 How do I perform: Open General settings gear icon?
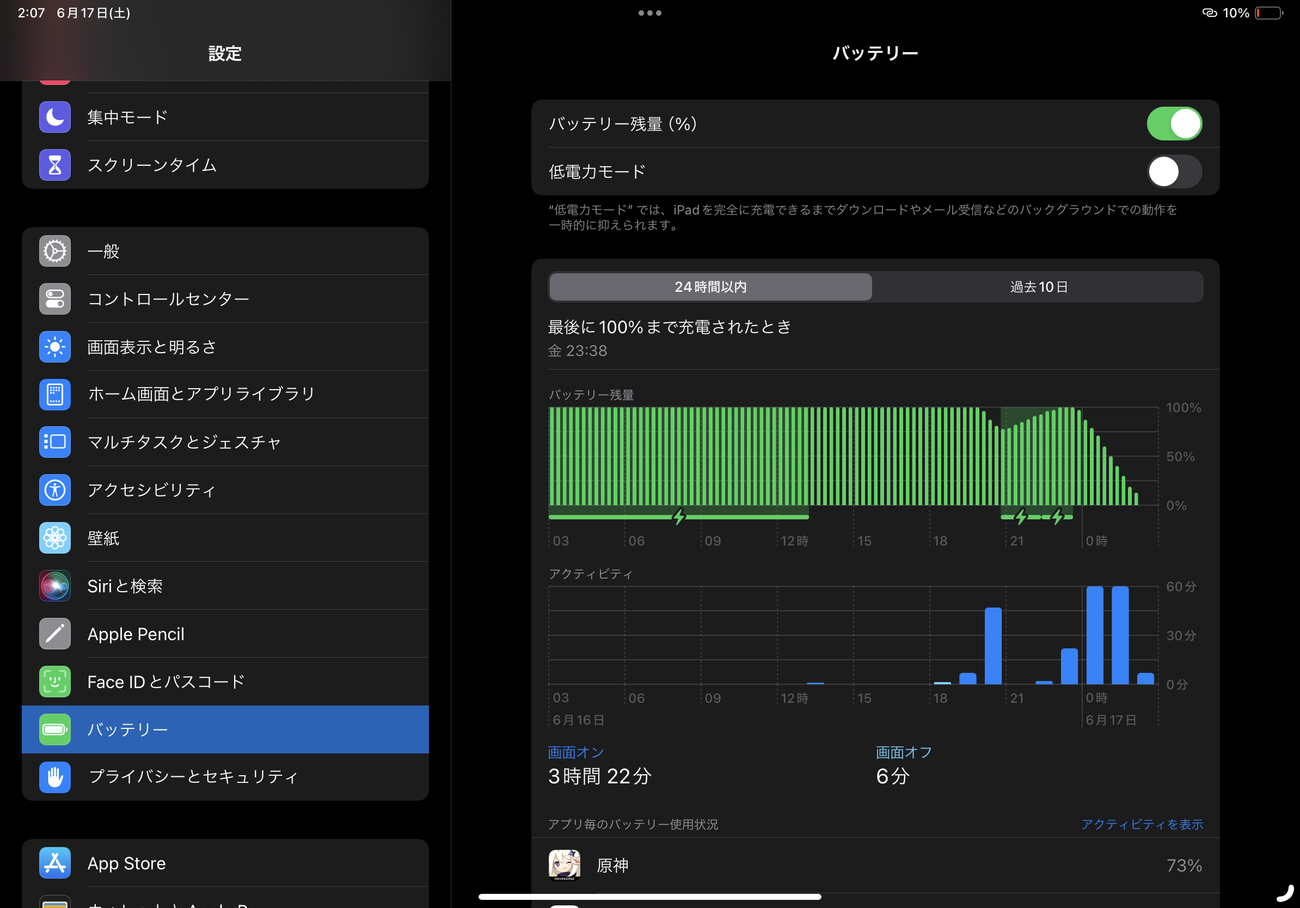click(54, 251)
